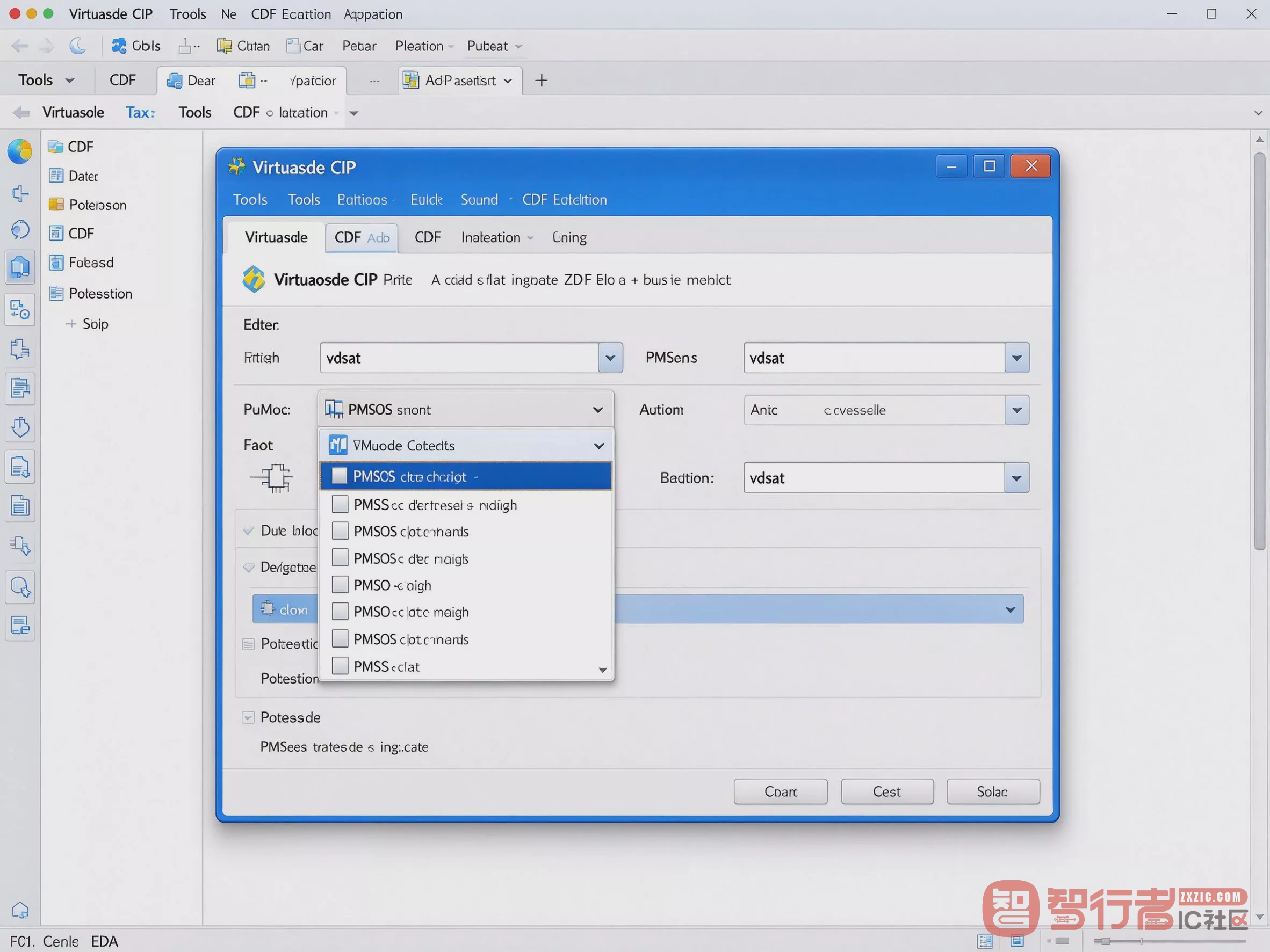Click the moon icon in the top toolbar
Image resolution: width=1270 pixels, height=952 pixels.
(x=77, y=46)
